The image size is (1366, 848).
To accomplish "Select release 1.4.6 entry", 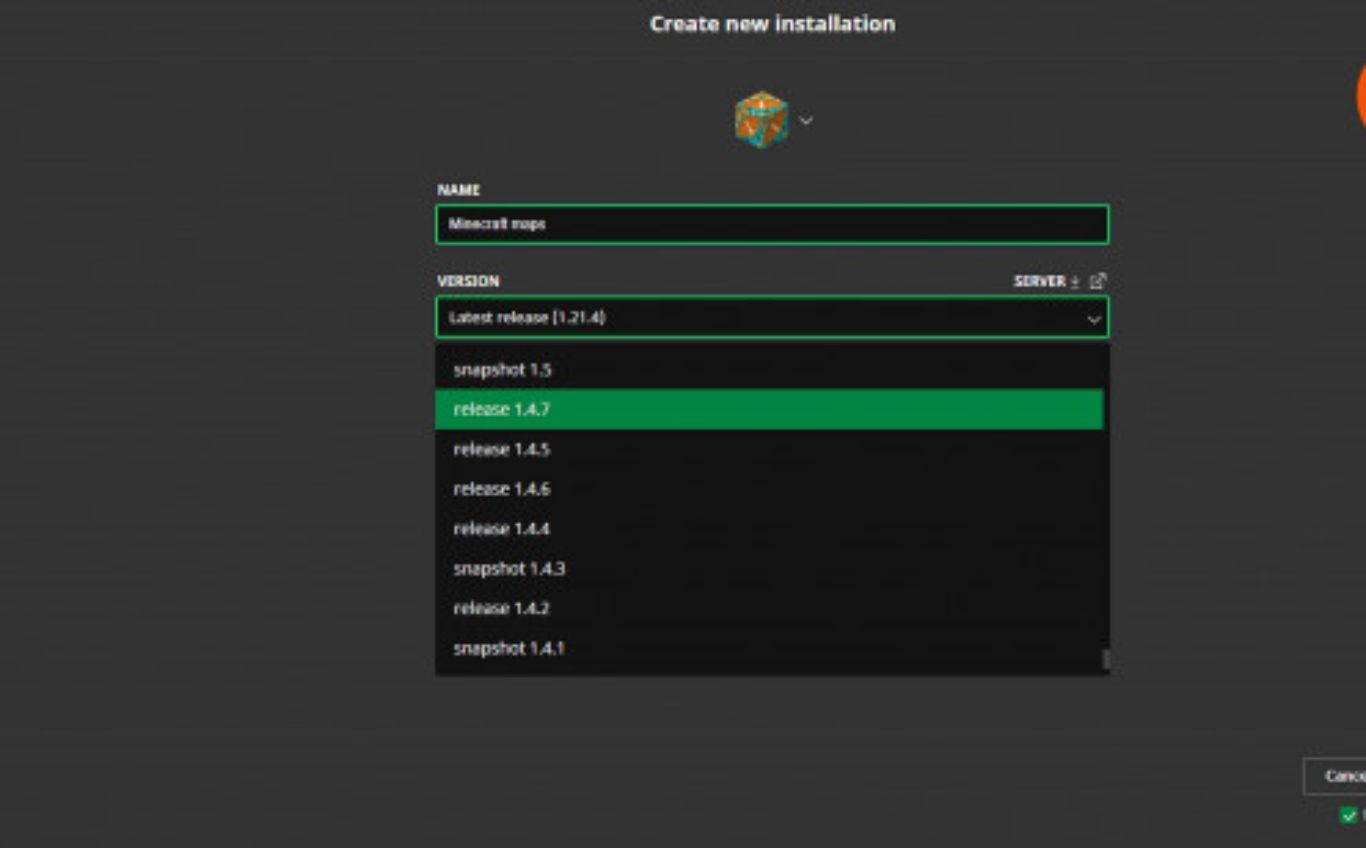I will [x=770, y=489].
